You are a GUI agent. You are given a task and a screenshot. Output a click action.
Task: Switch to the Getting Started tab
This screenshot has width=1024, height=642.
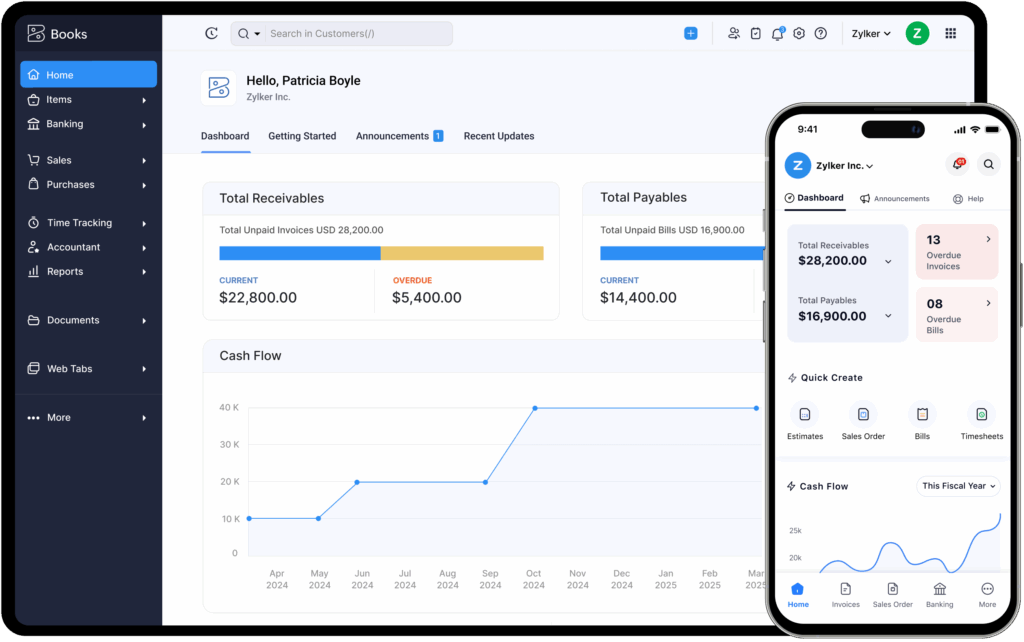pos(302,136)
